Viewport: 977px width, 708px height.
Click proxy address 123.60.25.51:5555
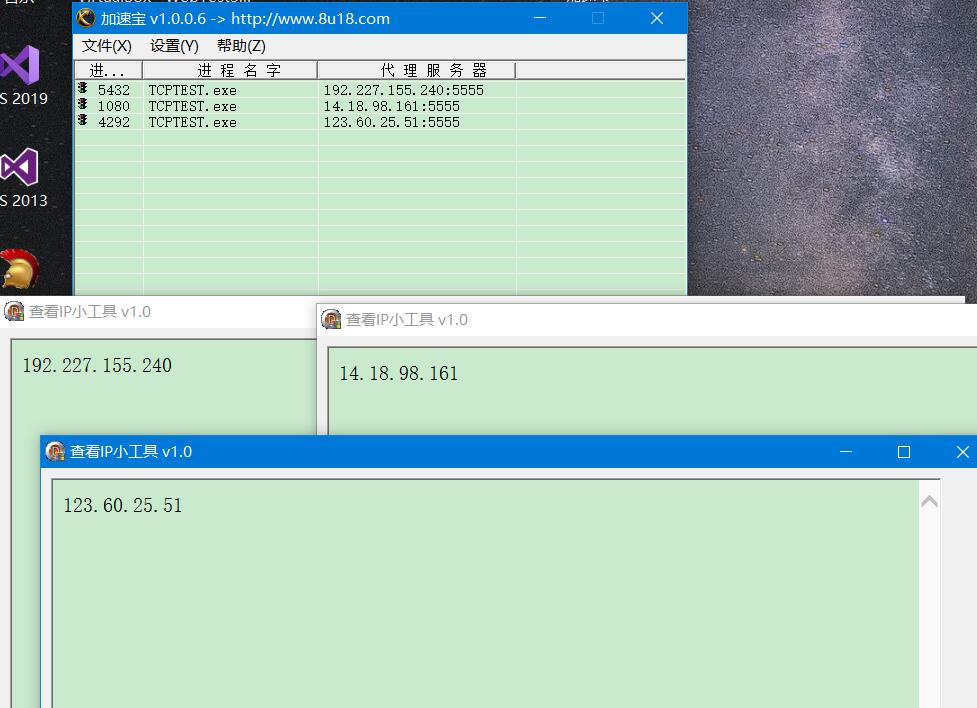coord(391,123)
